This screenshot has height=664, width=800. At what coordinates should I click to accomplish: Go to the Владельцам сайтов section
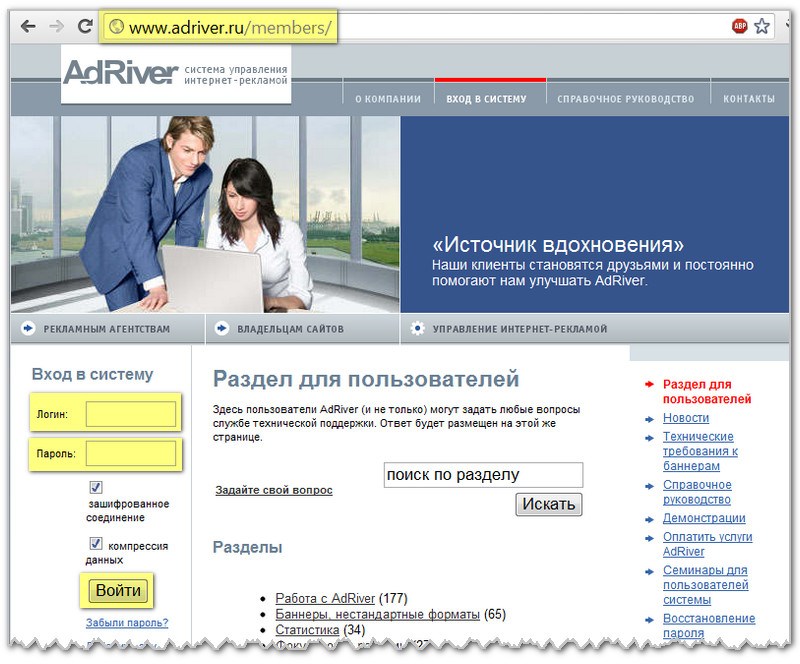[290, 329]
